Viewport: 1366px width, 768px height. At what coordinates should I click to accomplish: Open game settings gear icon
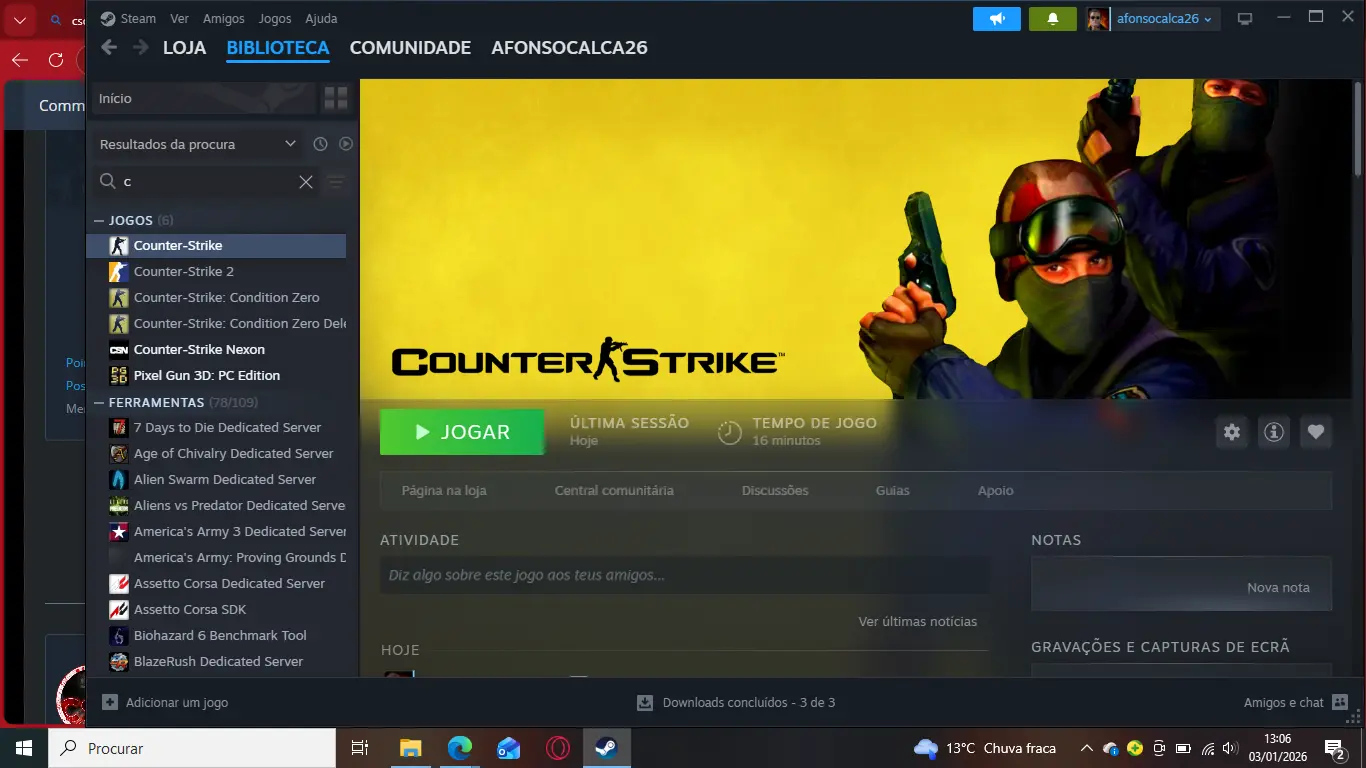click(x=1232, y=432)
